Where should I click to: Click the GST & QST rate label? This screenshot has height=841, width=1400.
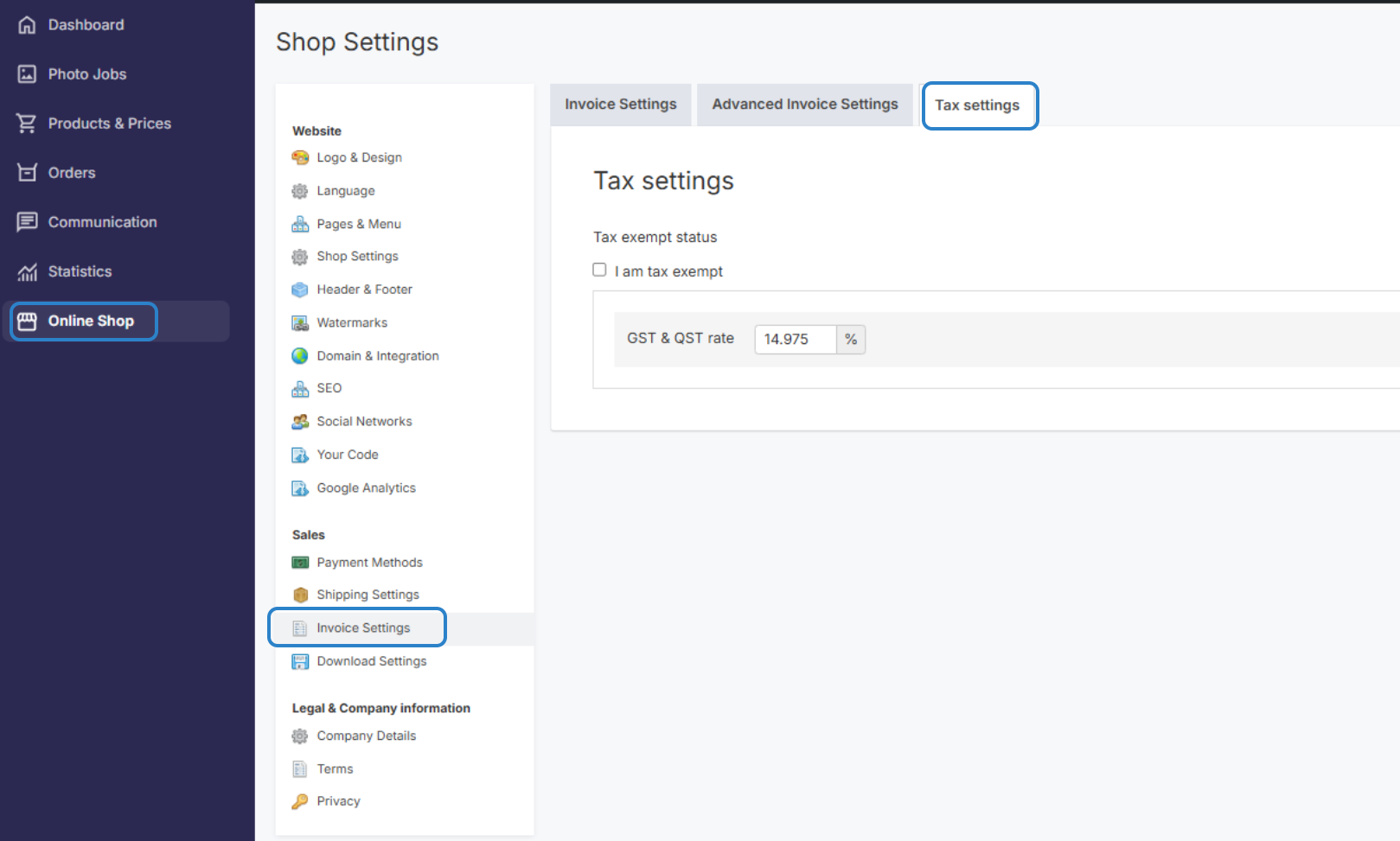pyautogui.click(x=681, y=338)
